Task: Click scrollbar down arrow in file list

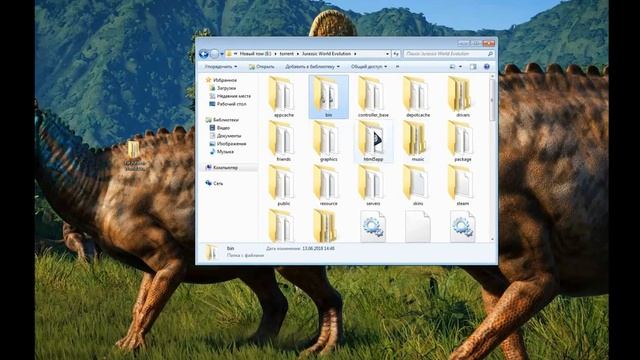Action: coord(492,239)
